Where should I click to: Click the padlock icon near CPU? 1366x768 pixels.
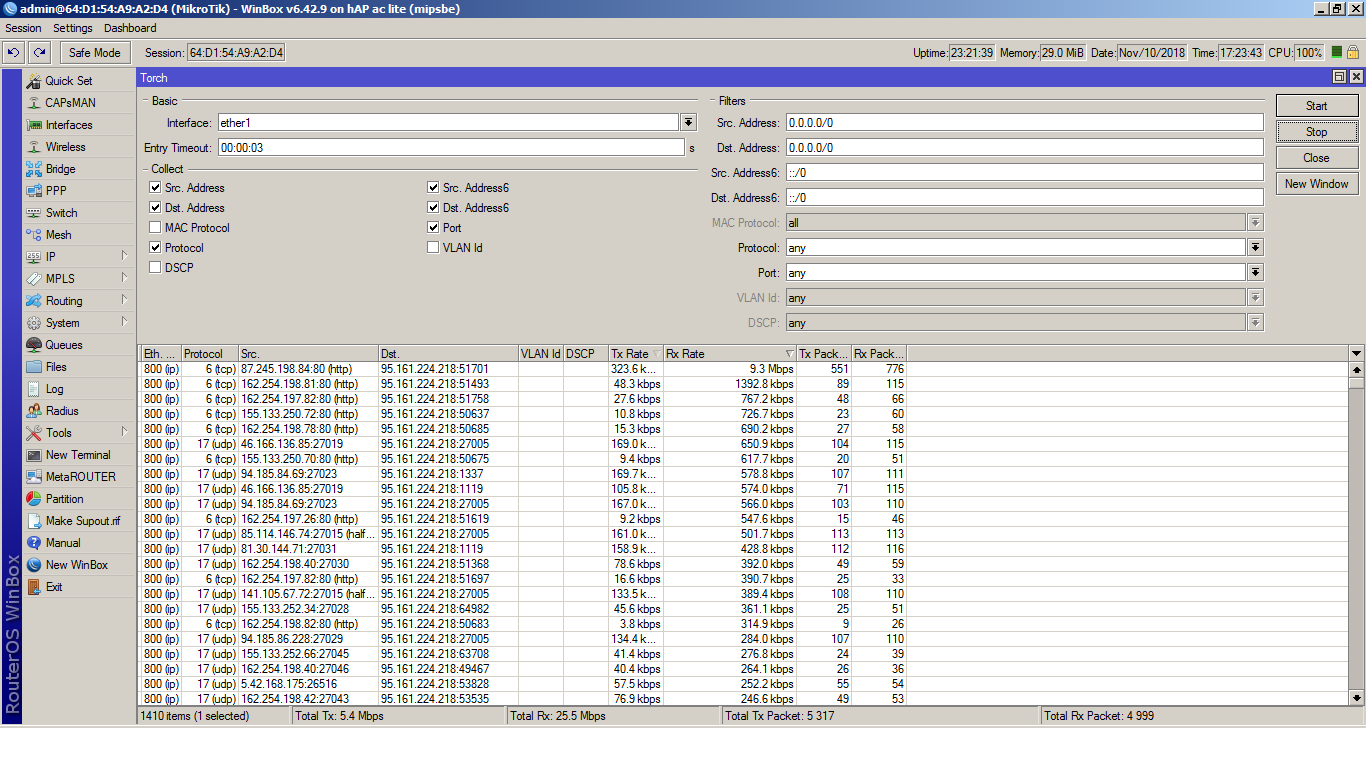(1352, 52)
